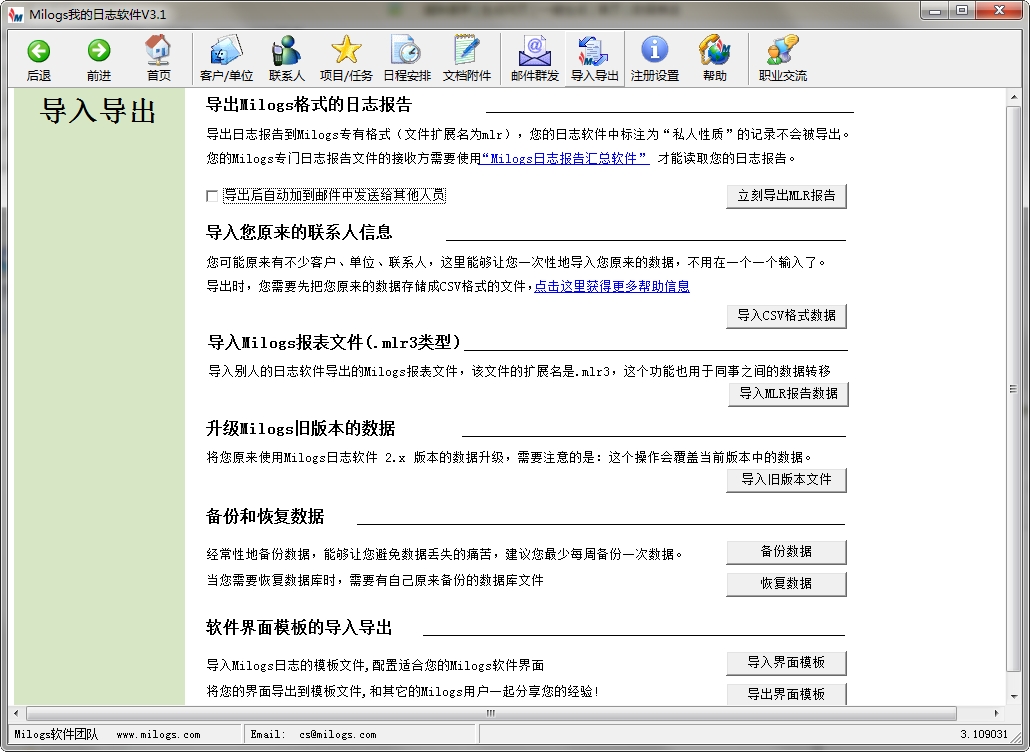Viewport: 1030px width, 752px height.
Task: Click 立刻导出MLR报告 to export report
Action: coord(786,196)
